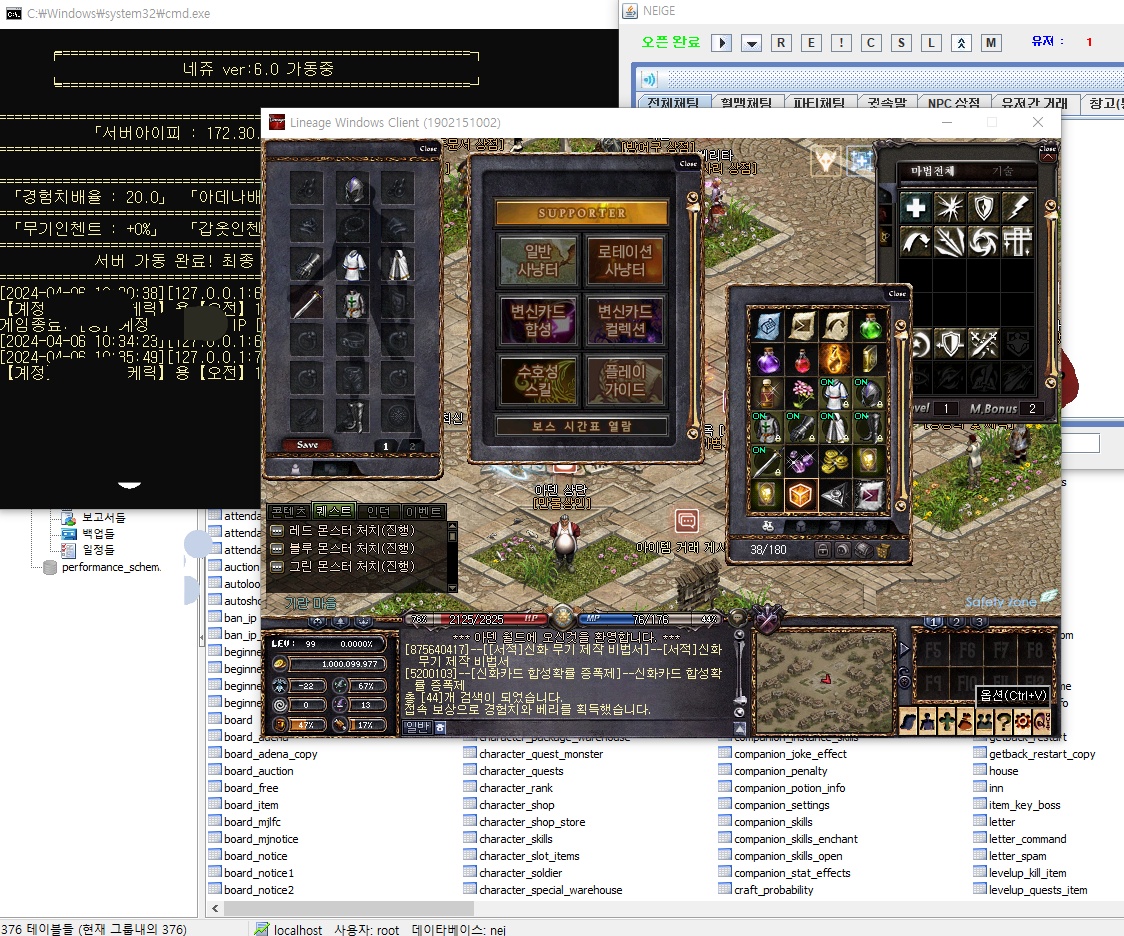Select equipment preset slot 2

click(411, 446)
